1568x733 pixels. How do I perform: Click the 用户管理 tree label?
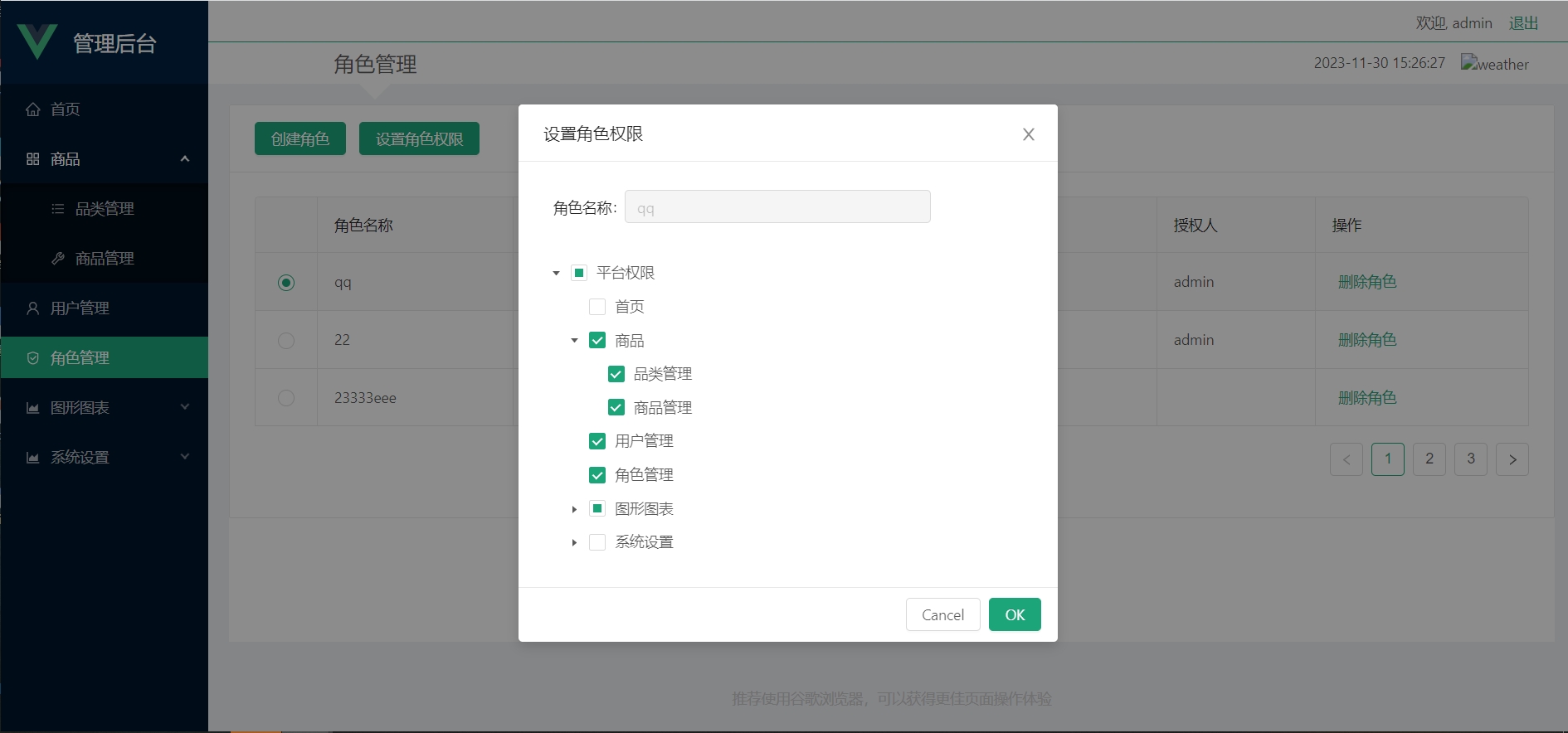pyautogui.click(x=644, y=441)
